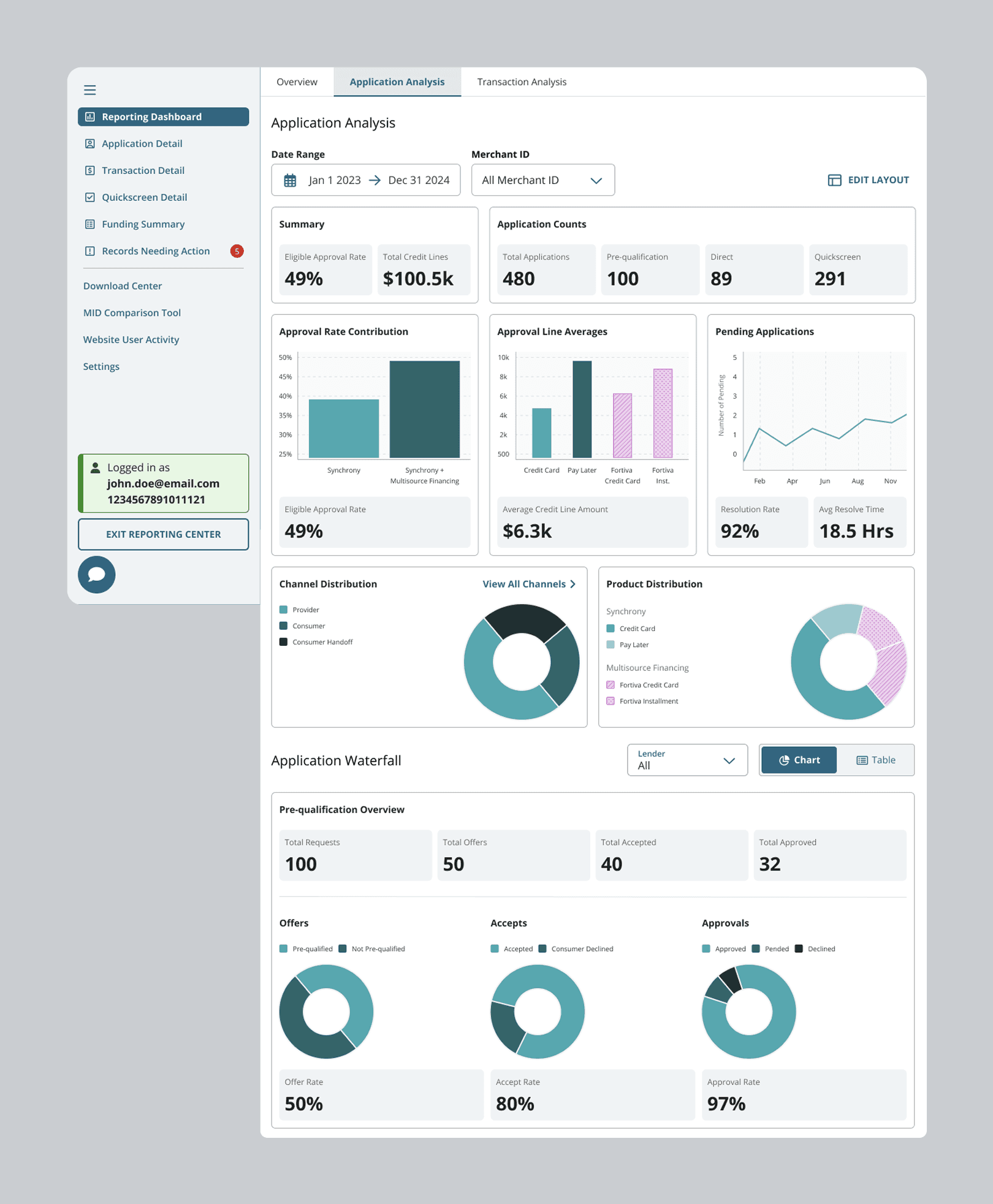Open Application Detail from the sidebar
The height and width of the screenshot is (1204, 993).
(141, 143)
